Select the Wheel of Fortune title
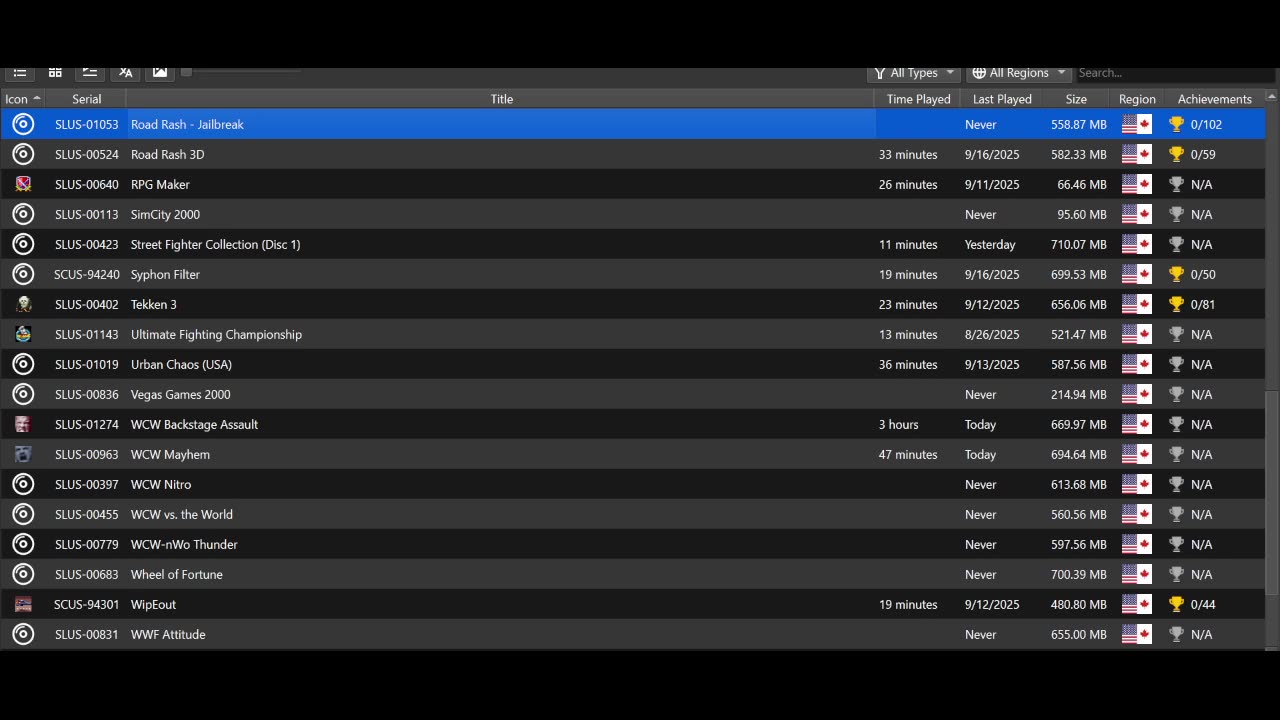 pyautogui.click(x=176, y=574)
